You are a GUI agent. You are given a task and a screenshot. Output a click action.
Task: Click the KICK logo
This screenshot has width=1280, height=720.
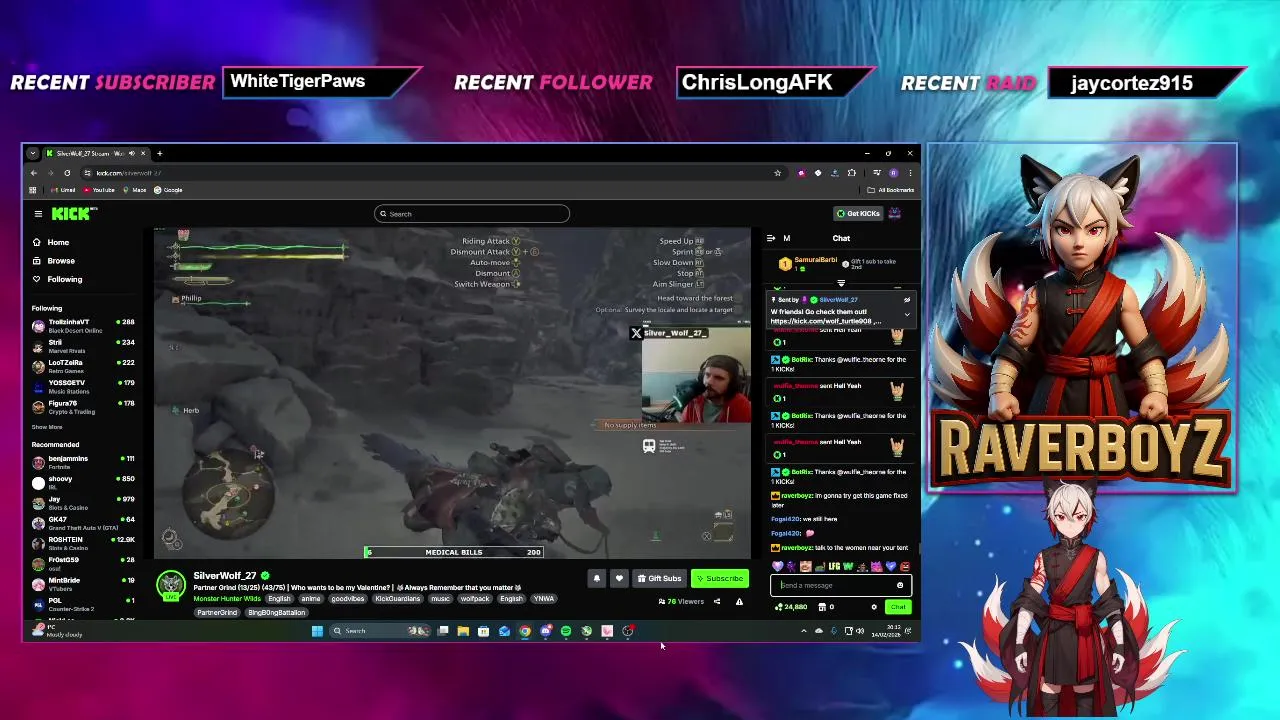click(74, 213)
